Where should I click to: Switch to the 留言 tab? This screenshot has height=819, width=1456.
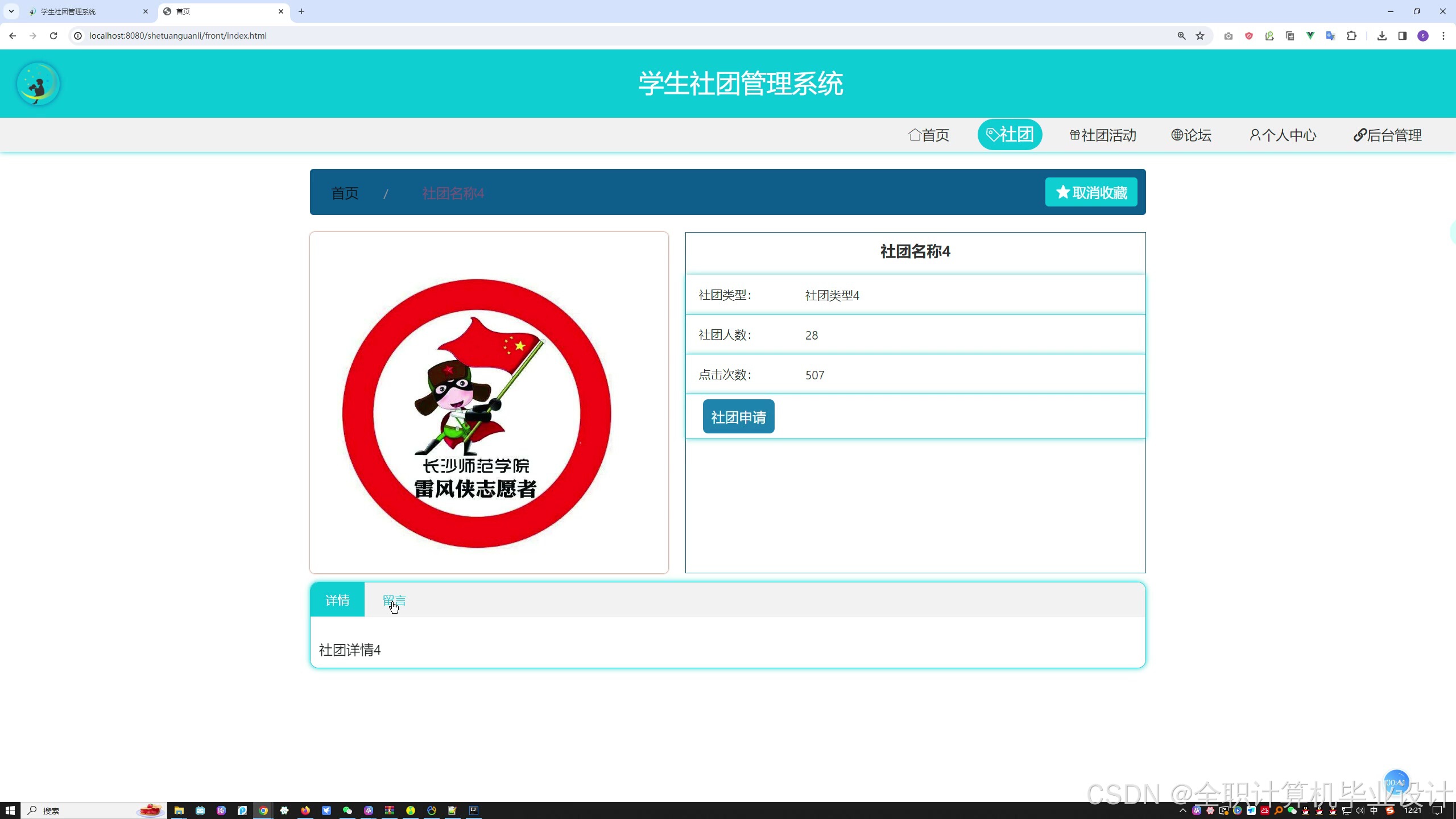coord(394,600)
